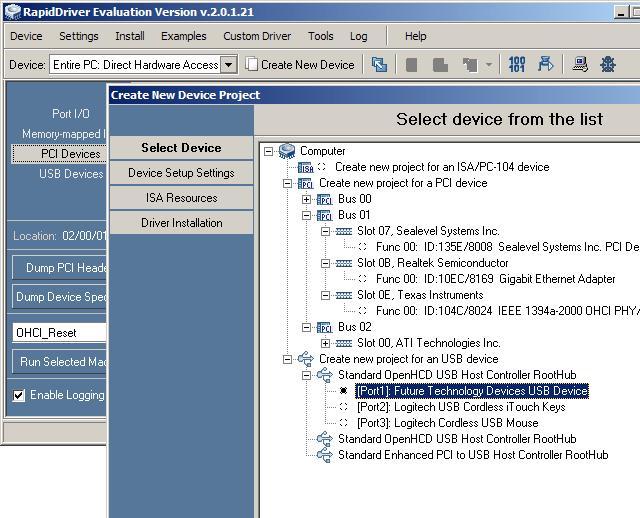Select radio for Gigabit Ethernet Adapter function
The width and height of the screenshot is (640, 518).
[x=362, y=279]
